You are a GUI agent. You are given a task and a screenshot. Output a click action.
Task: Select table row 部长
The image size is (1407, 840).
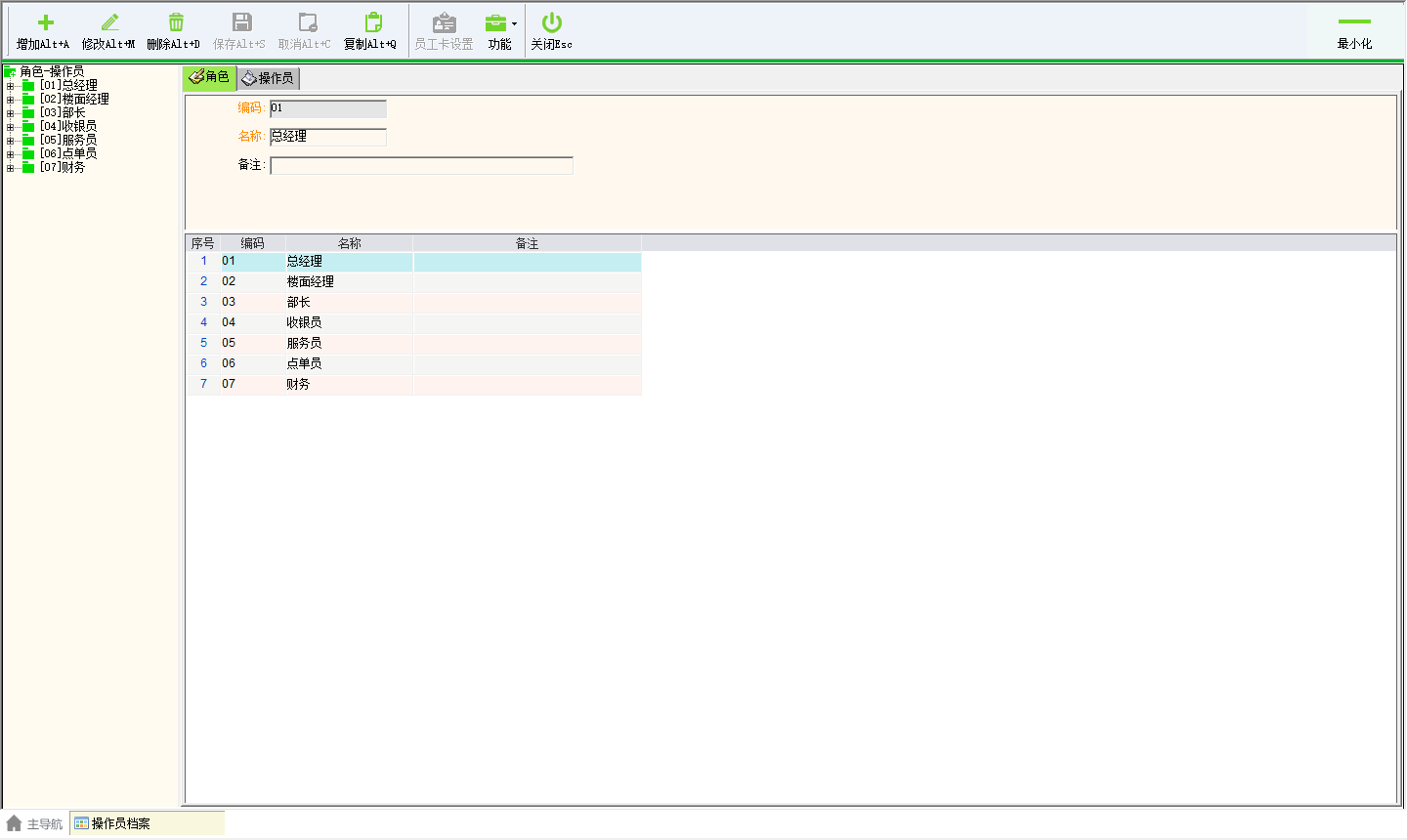[x=414, y=303]
